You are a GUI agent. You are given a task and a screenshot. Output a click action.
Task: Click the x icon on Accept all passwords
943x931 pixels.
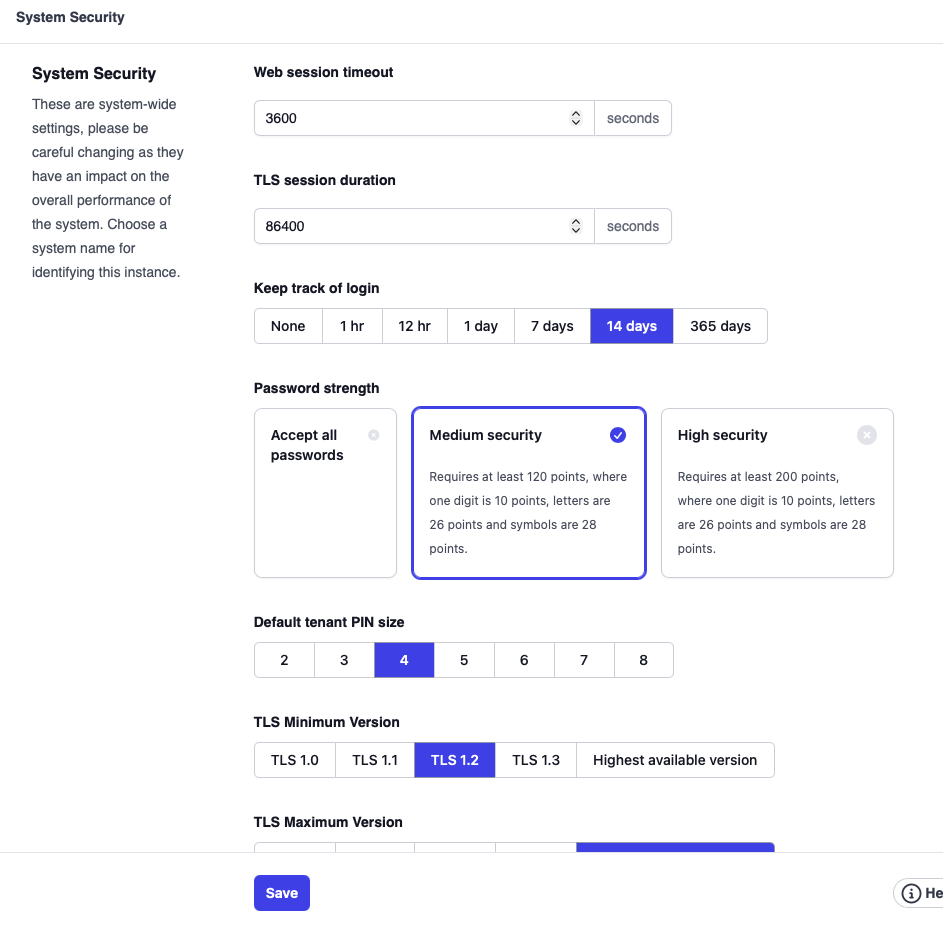coord(374,435)
